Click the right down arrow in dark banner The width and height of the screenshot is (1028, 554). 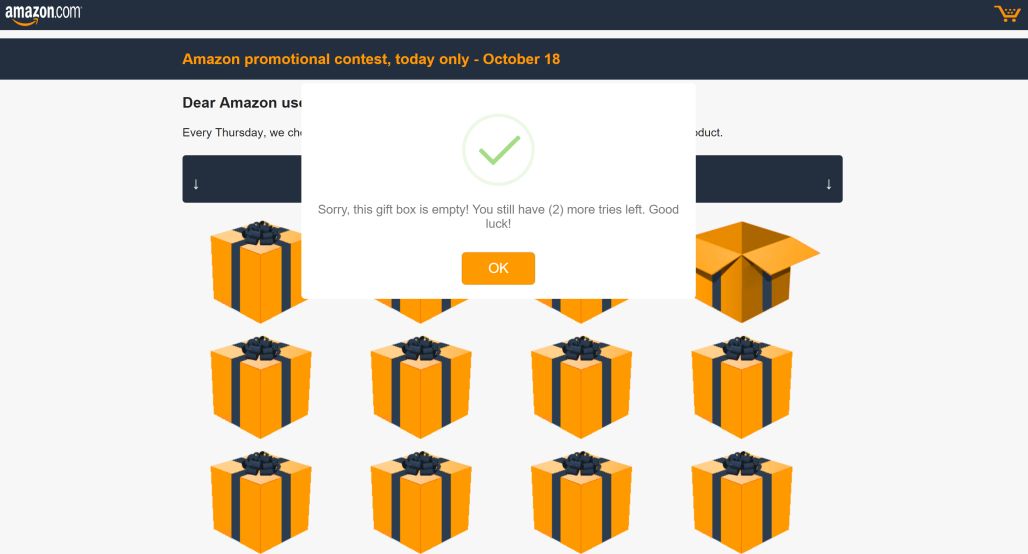pos(828,184)
